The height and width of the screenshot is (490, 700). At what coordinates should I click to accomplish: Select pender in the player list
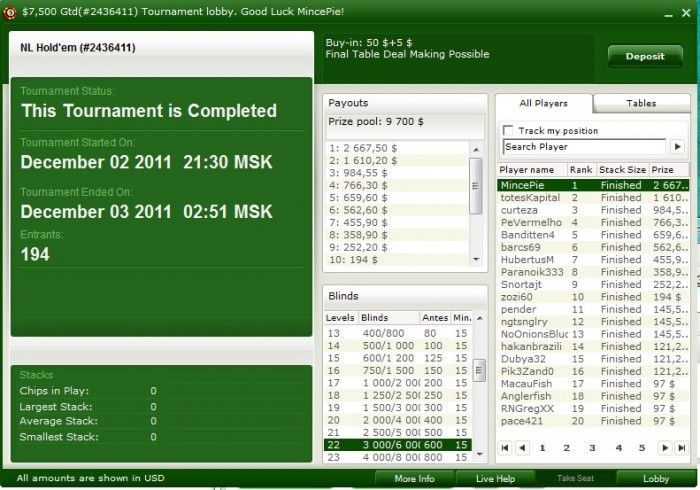[593, 309]
